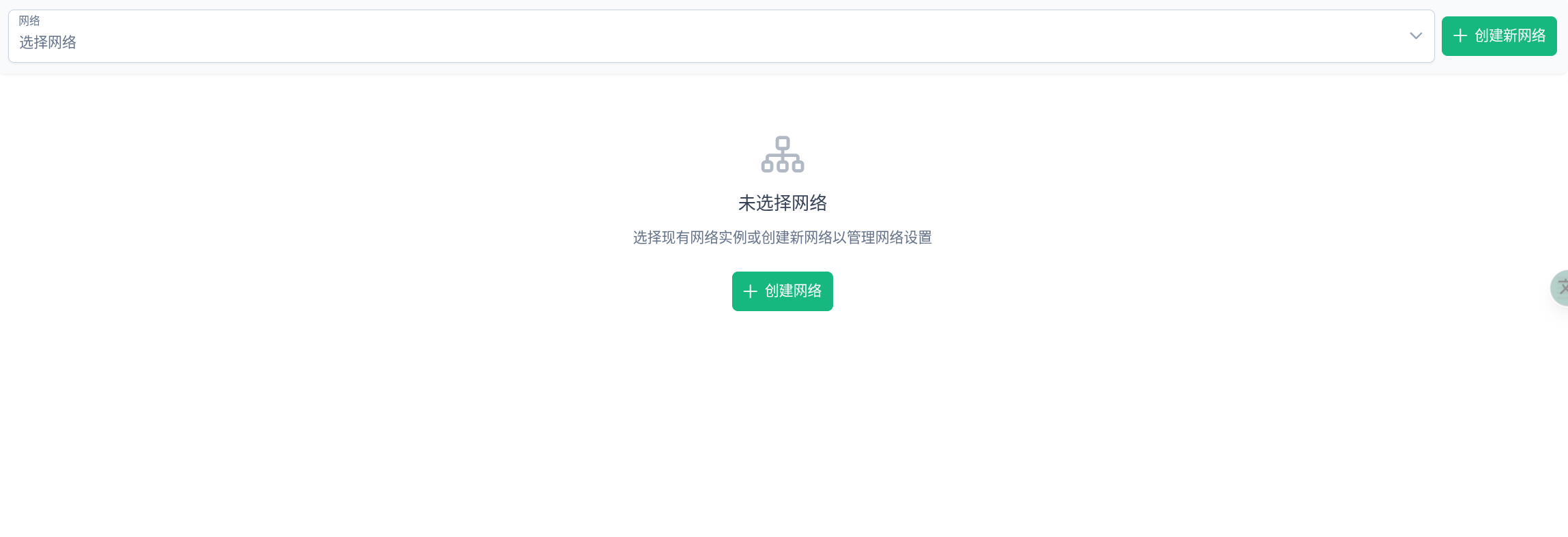Click the green 创建新网络 button
1568x537 pixels.
tap(1499, 36)
